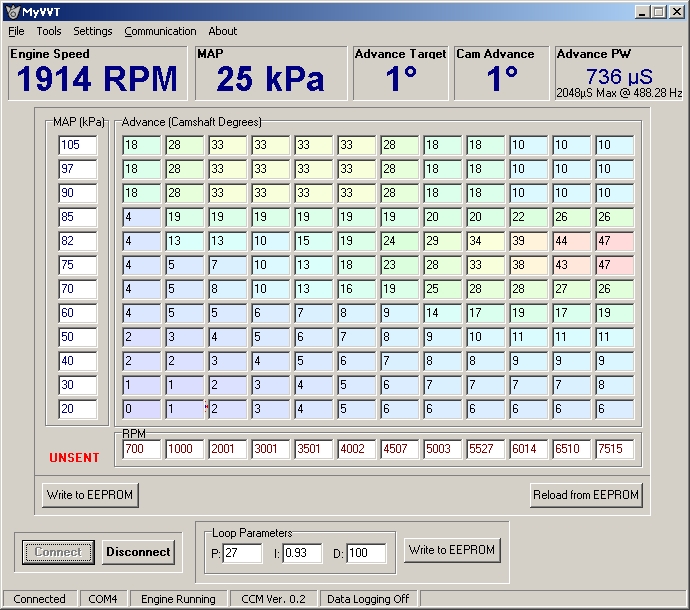Click advance cell 22 in the 85 kPa row
Image resolution: width=690 pixels, height=610 pixels.
coord(529,217)
